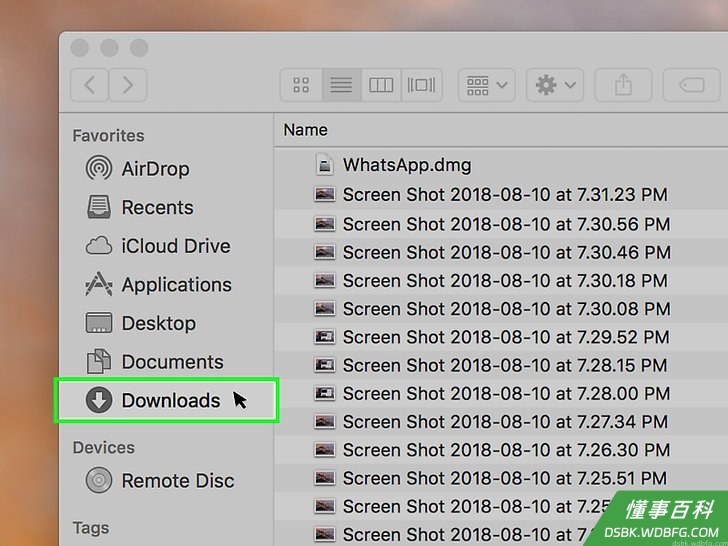Click thumbnail icon of 7.28.00 PM screenshot

point(325,394)
